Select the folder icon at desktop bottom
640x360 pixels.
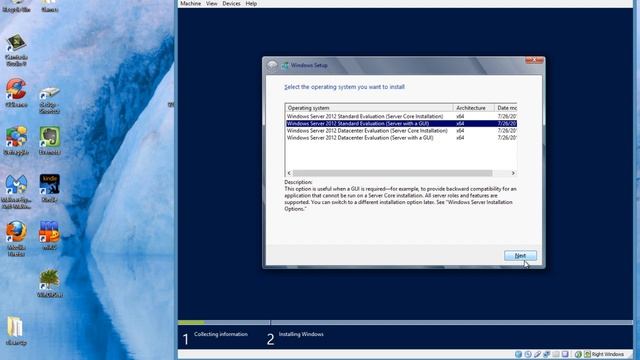pyautogui.click(x=16, y=331)
